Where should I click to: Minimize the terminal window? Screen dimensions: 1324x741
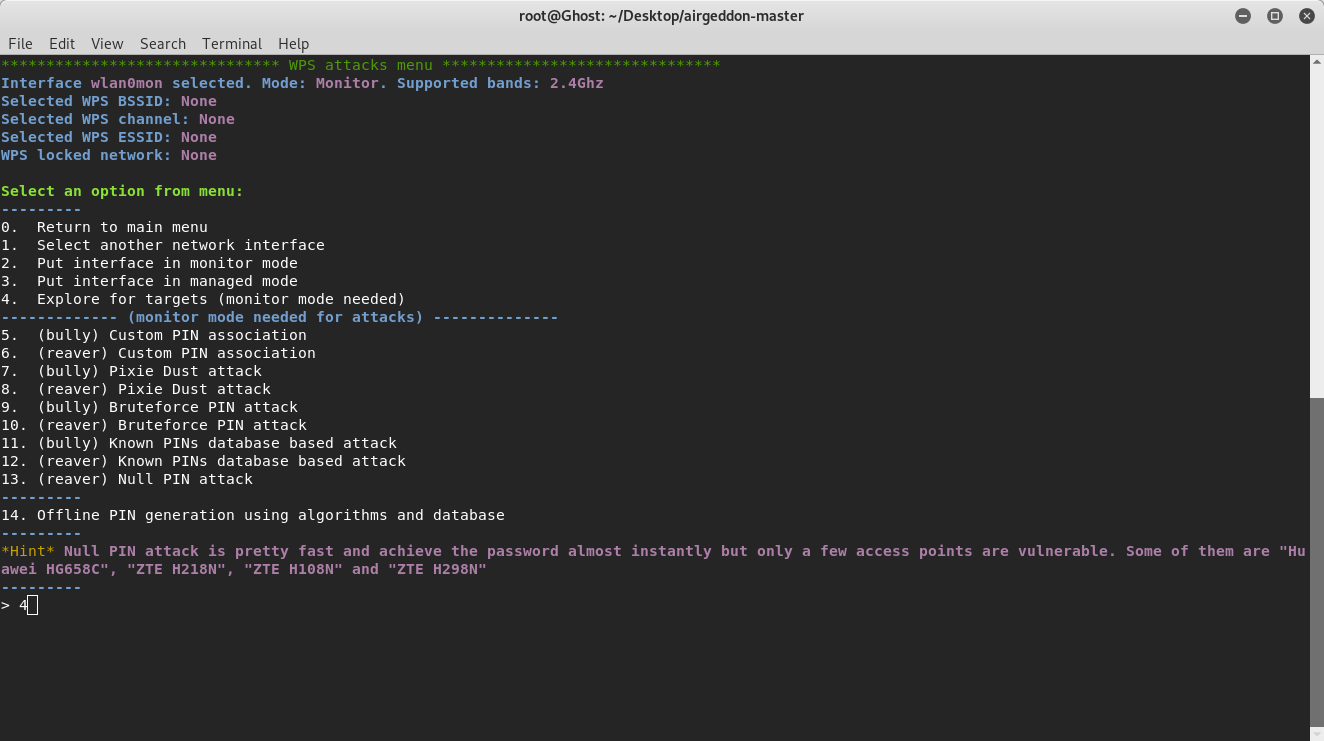[1243, 16]
